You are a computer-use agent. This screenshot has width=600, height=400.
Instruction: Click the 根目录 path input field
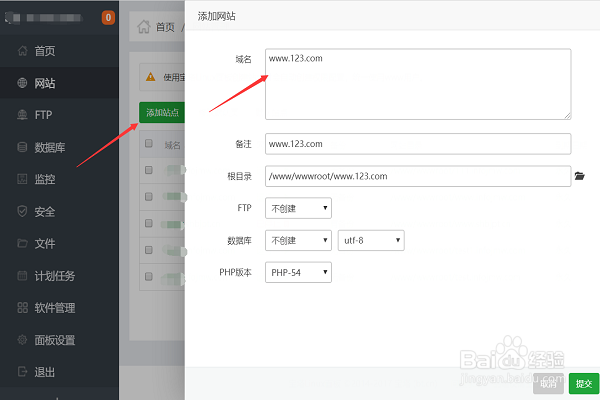(418, 176)
